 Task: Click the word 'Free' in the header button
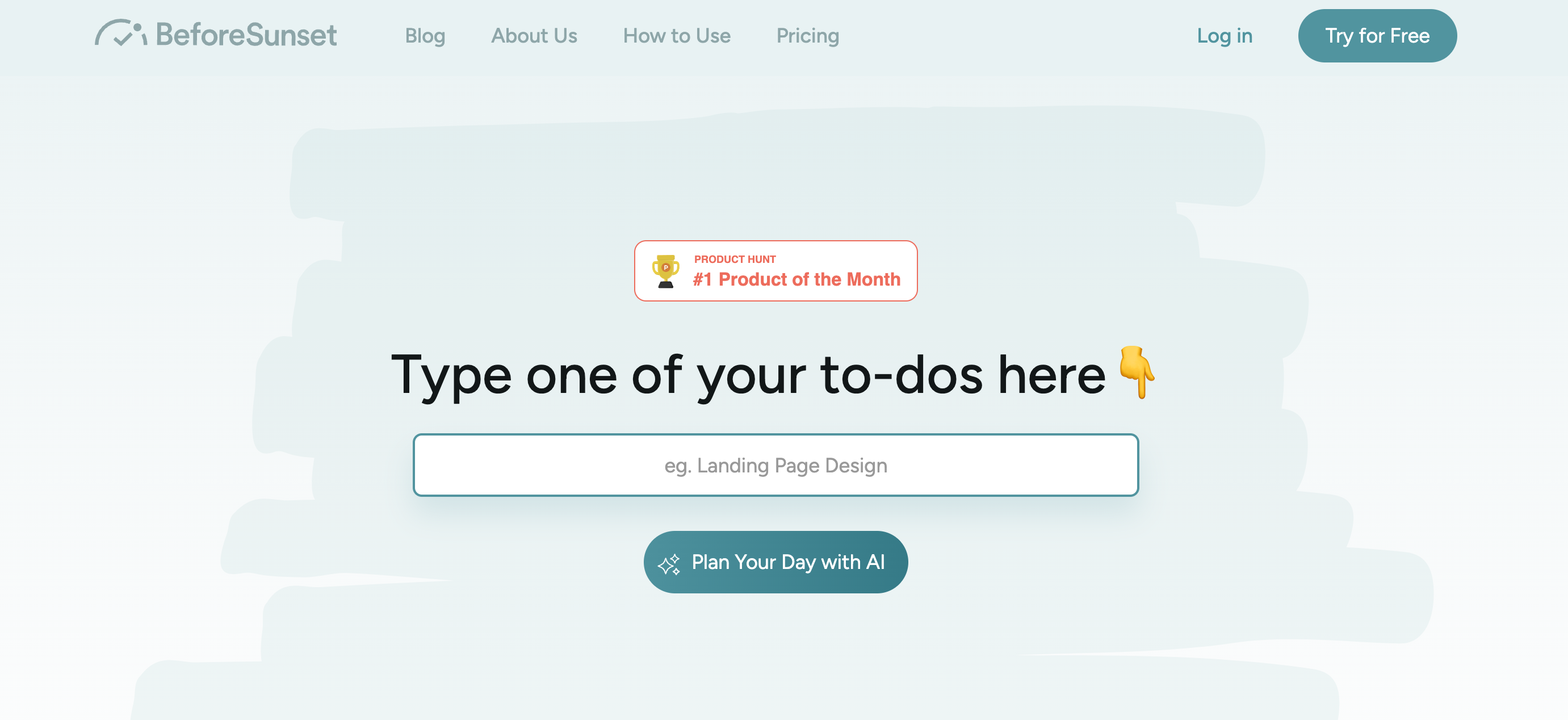(x=1410, y=36)
